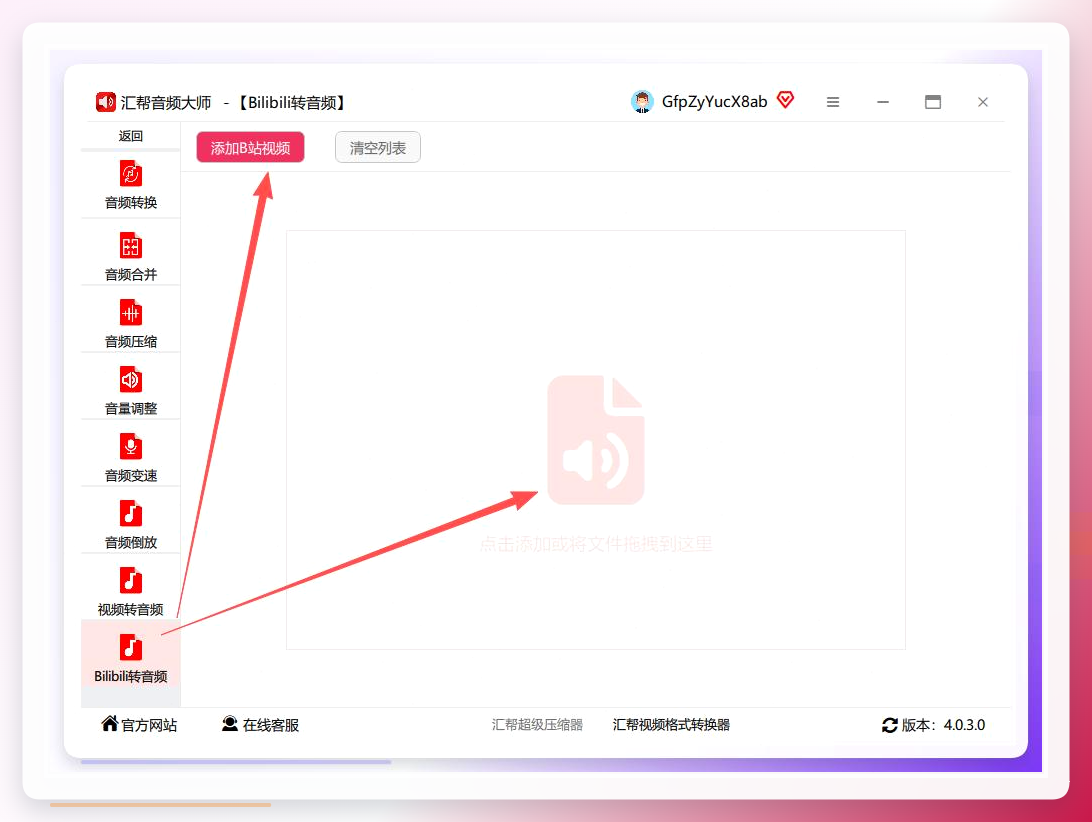The width and height of the screenshot is (1092, 822).
Task: Click the audio file drop zone icon
Action: pyautogui.click(x=595, y=440)
